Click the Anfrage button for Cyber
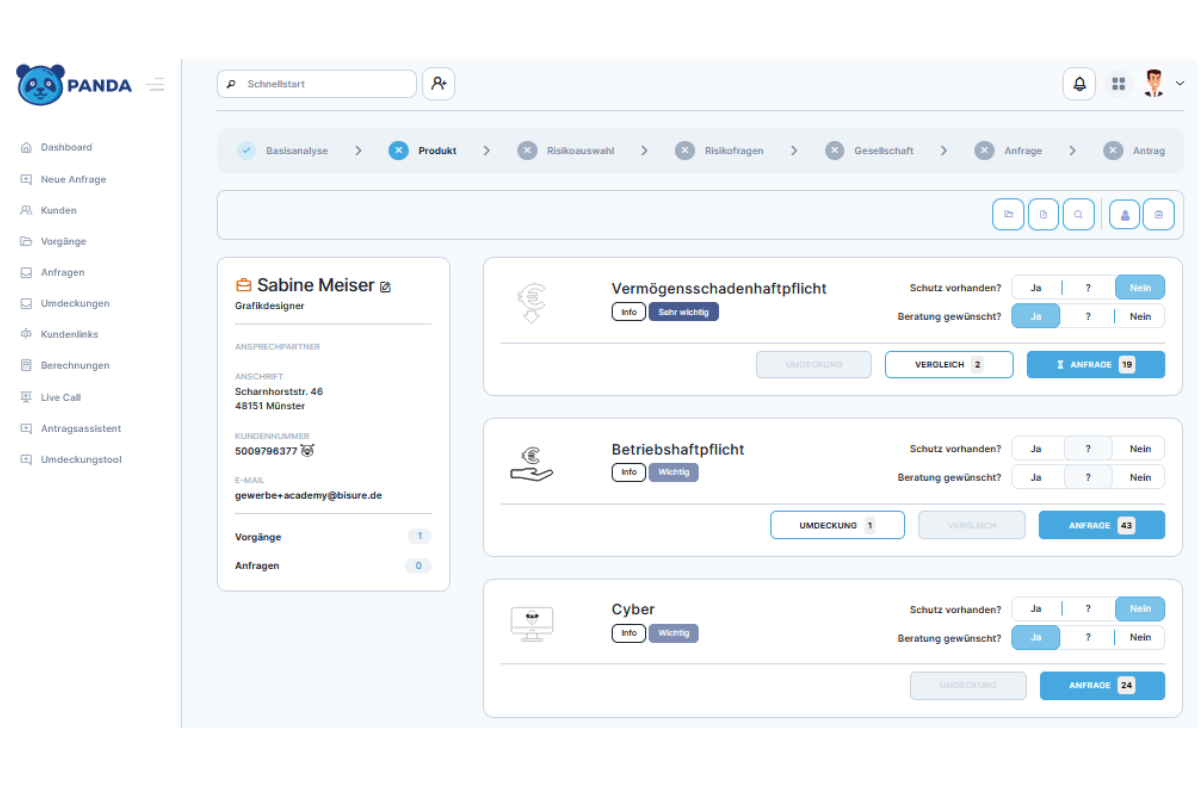This screenshot has height=800, width=1200. coord(1101,686)
